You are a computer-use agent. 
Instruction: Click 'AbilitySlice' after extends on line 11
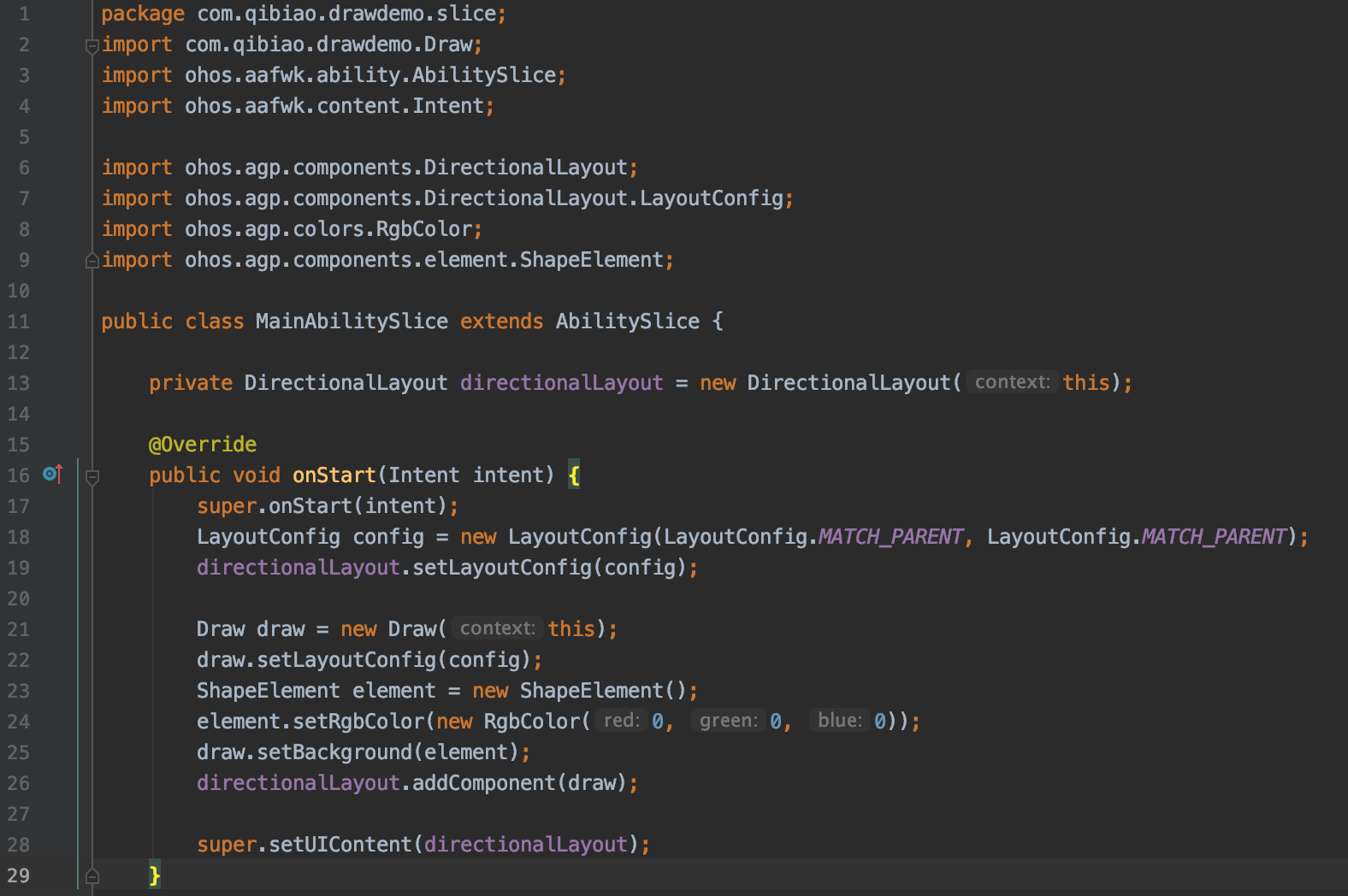click(x=628, y=321)
